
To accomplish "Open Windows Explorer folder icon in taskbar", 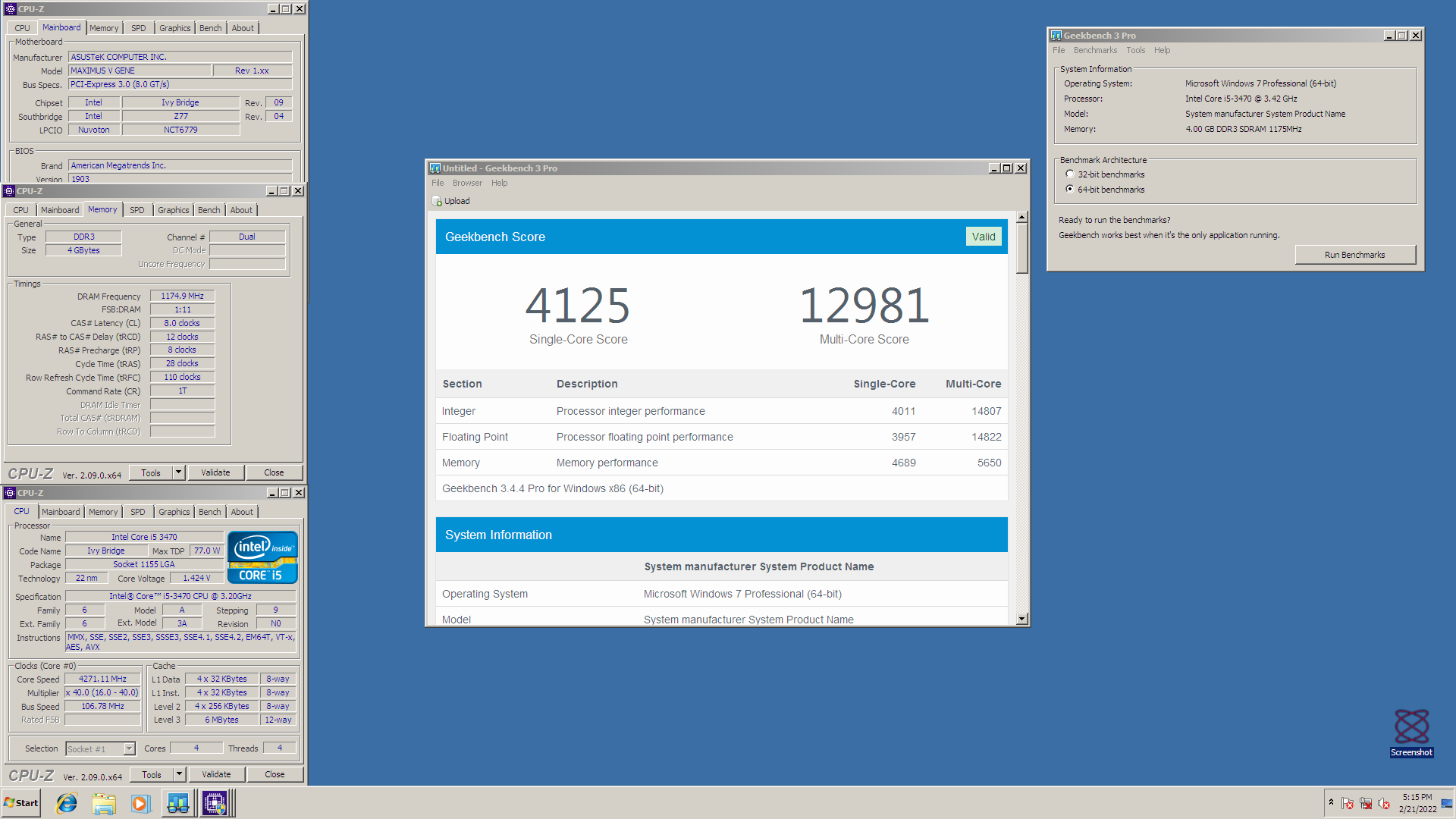I will [x=104, y=803].
